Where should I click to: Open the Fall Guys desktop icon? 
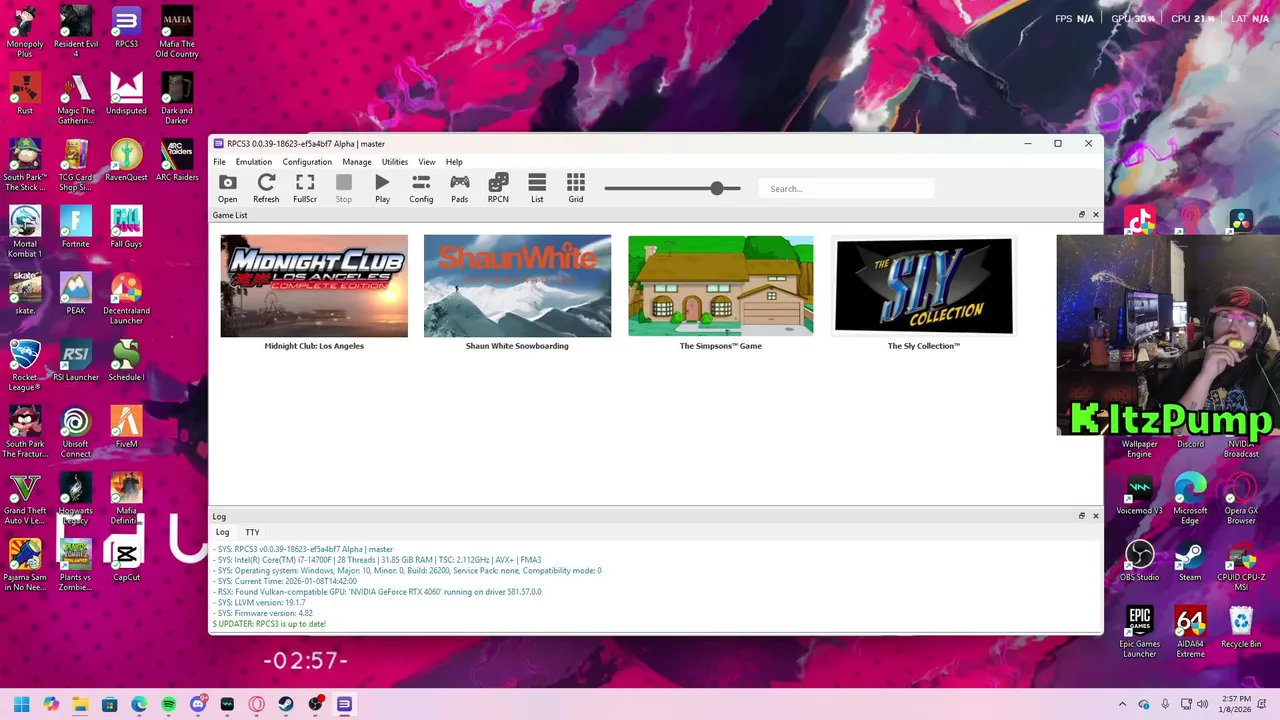[126, 227]
